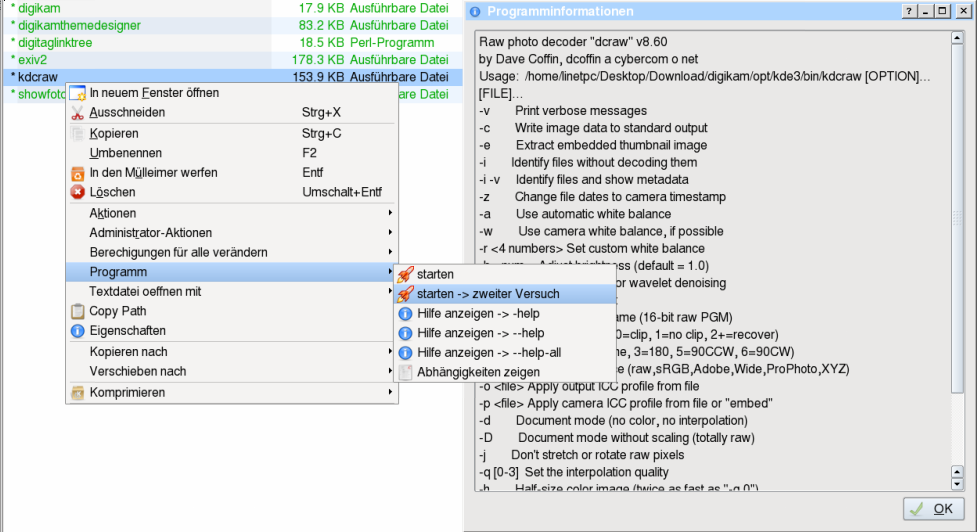The width and height of the screenshot is (977, 532).
Task: Click the clipboard icon beside Copy Path
Action: [x=77, y=311]
